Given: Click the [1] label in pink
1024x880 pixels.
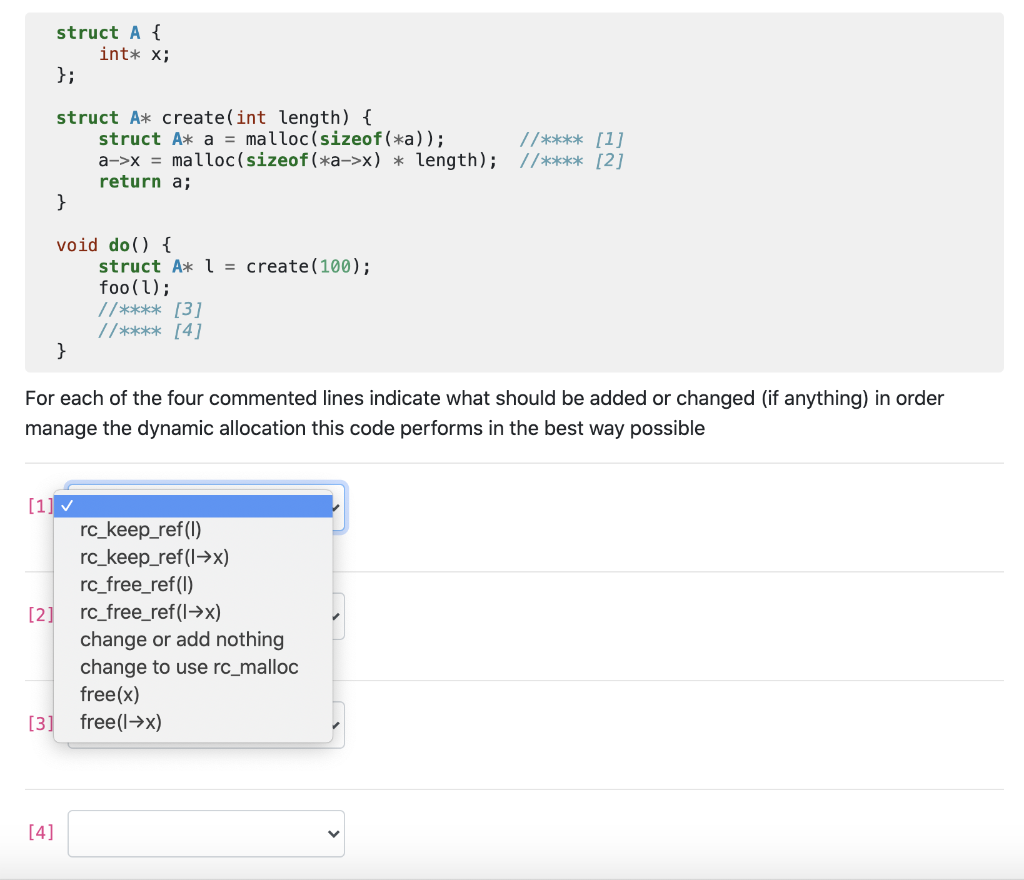Looking at the screenshot, I should 39,507.
